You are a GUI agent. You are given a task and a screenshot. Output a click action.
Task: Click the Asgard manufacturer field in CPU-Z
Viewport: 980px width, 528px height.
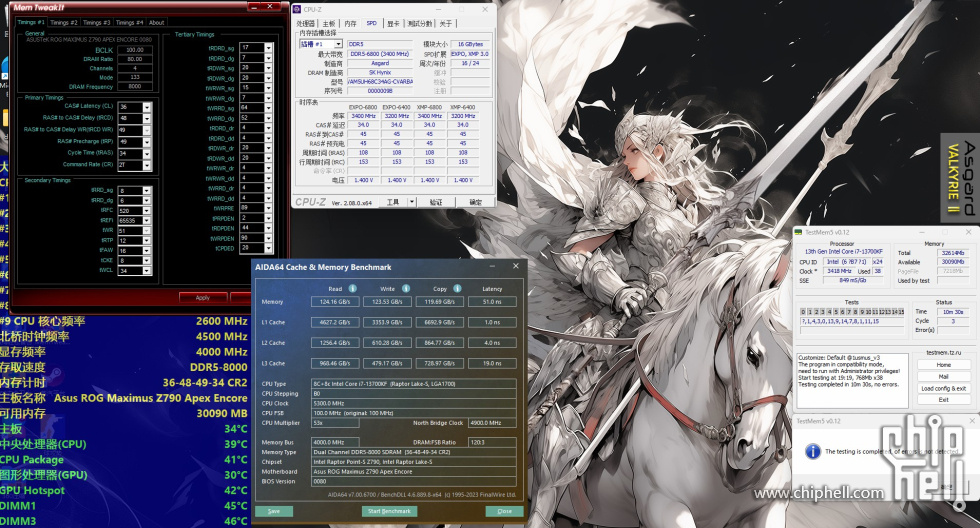(x=380, y=63)
